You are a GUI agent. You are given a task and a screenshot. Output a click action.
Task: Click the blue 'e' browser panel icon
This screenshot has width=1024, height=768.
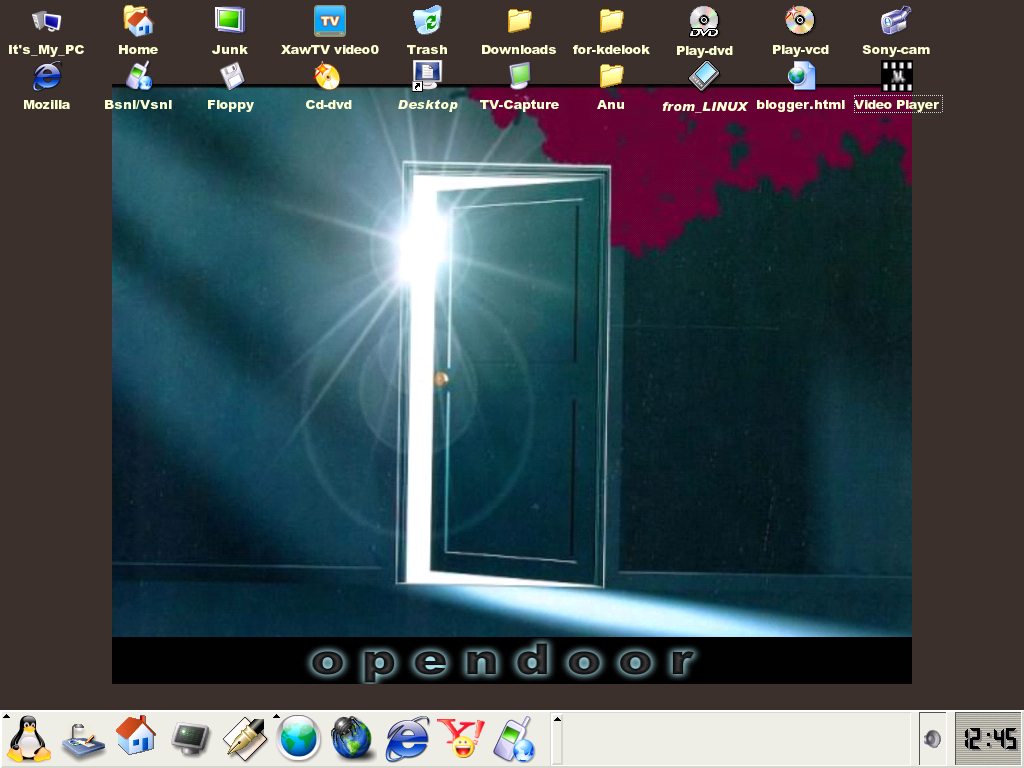pyautogui.click(x=408, y=739)
